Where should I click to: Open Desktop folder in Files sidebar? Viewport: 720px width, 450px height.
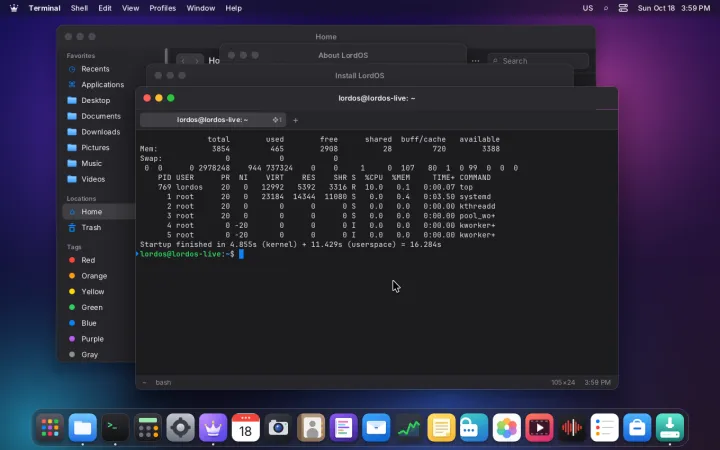click(x=95, y=100)
